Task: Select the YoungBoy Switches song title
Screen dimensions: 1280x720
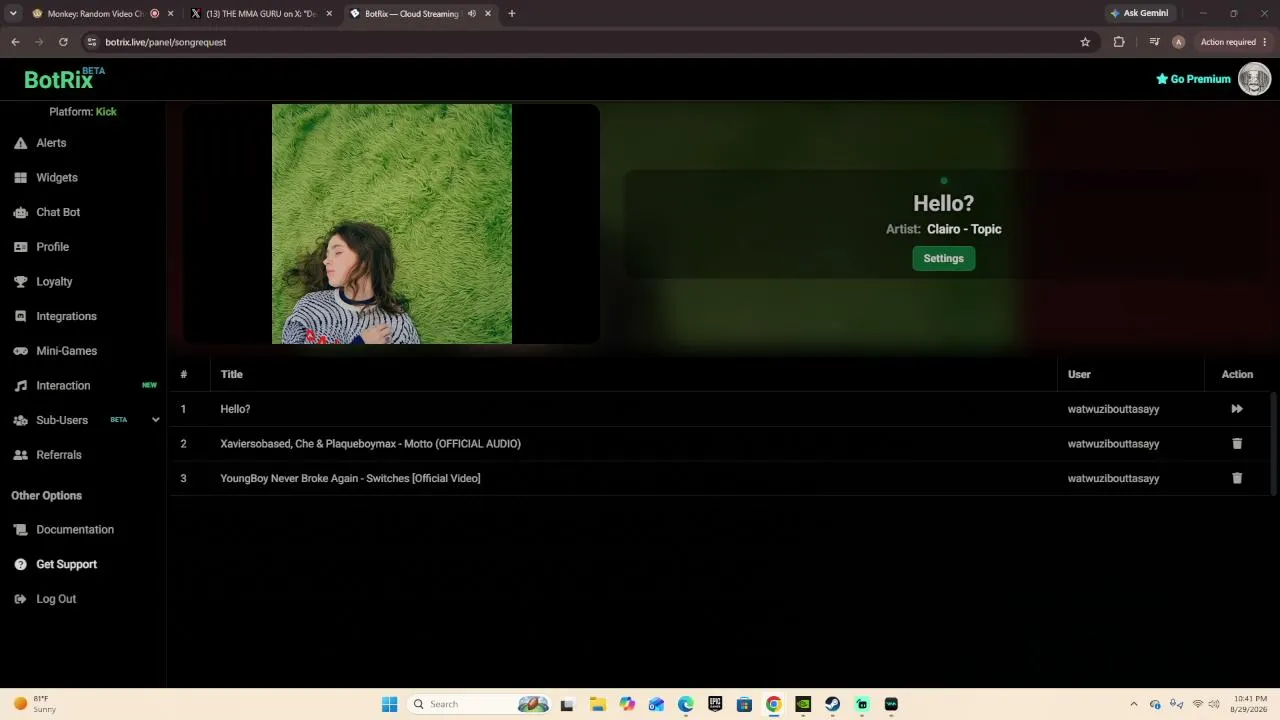Action: 350,478
